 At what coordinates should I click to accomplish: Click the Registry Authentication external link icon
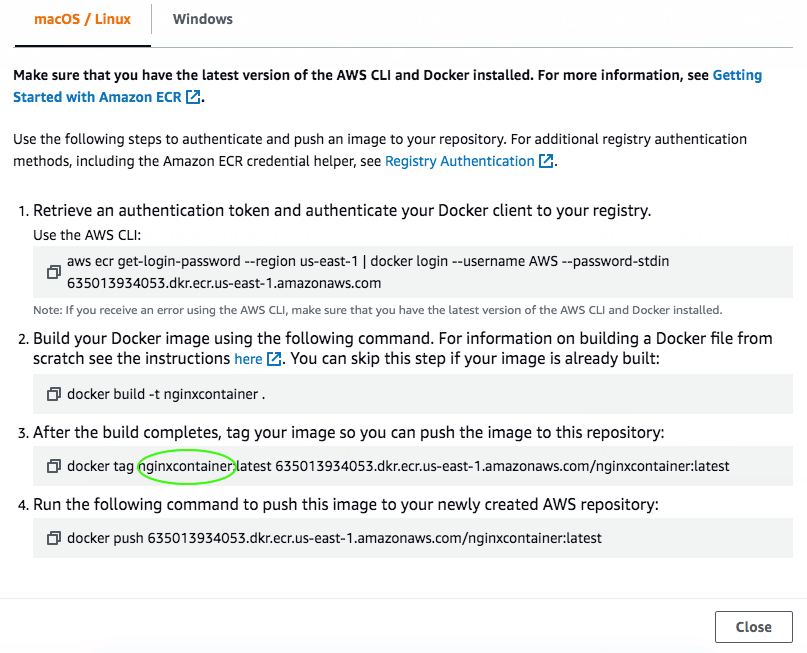545,161
